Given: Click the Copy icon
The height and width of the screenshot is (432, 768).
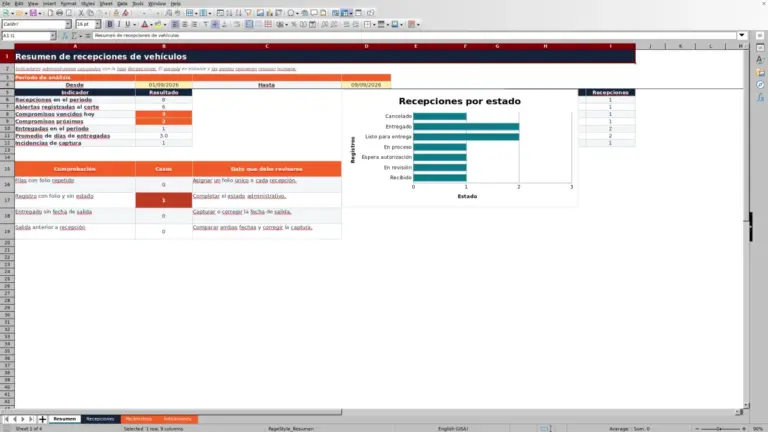Looking at the screenshot, I should click(x=90, y=13).
